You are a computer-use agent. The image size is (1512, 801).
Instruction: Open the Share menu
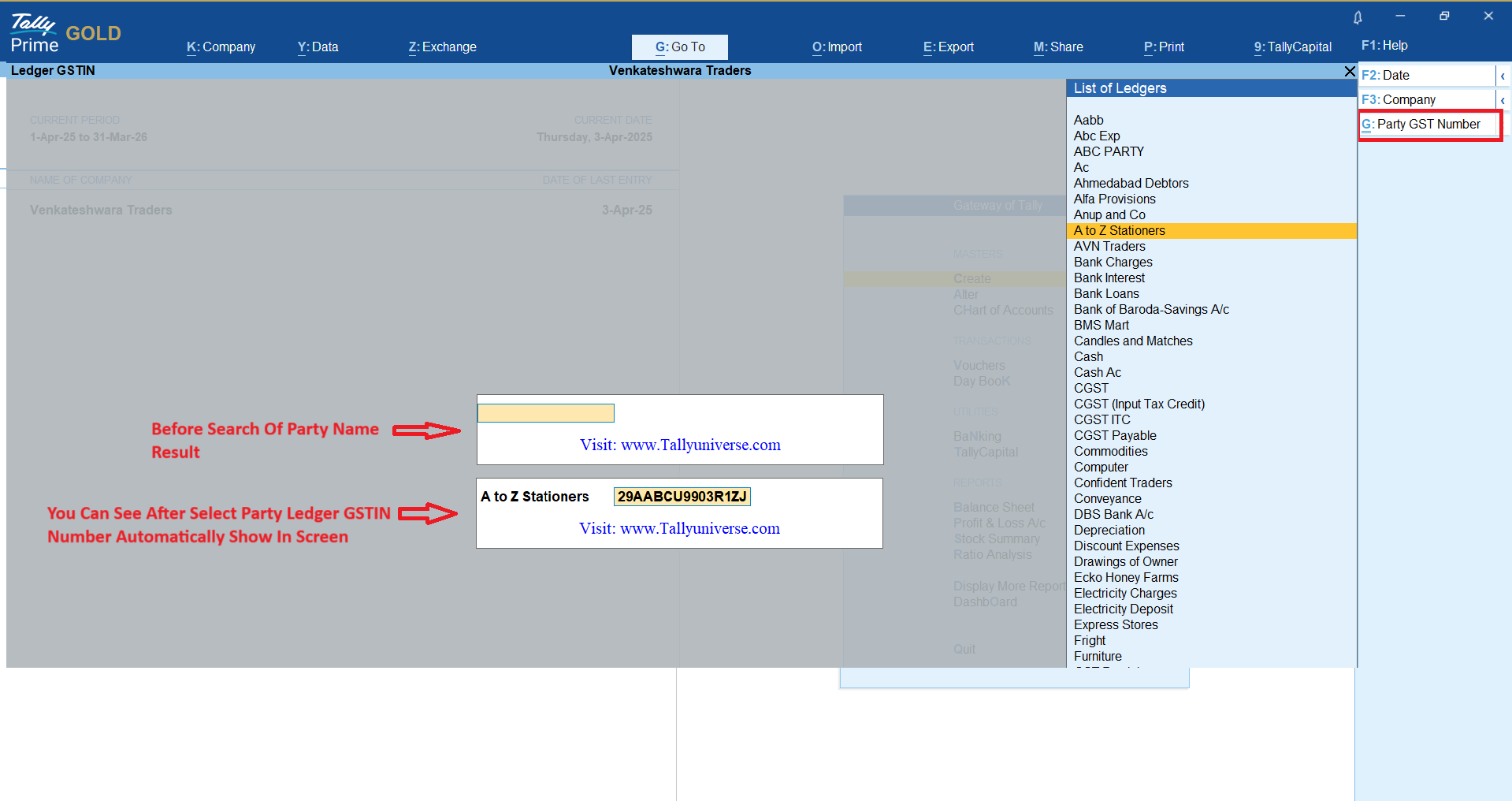pyautogui.click(x=1057, y=47)
